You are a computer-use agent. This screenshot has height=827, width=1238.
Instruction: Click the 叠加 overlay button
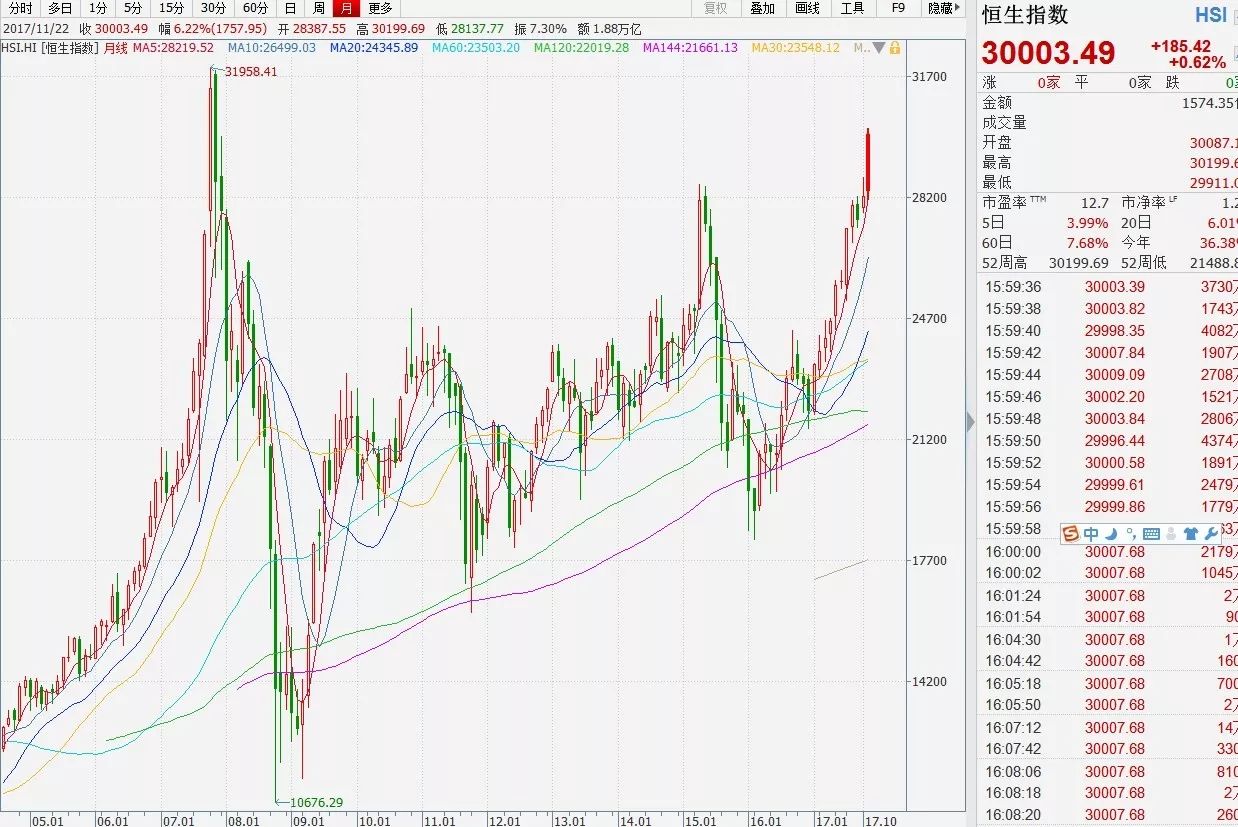point(762,8)
